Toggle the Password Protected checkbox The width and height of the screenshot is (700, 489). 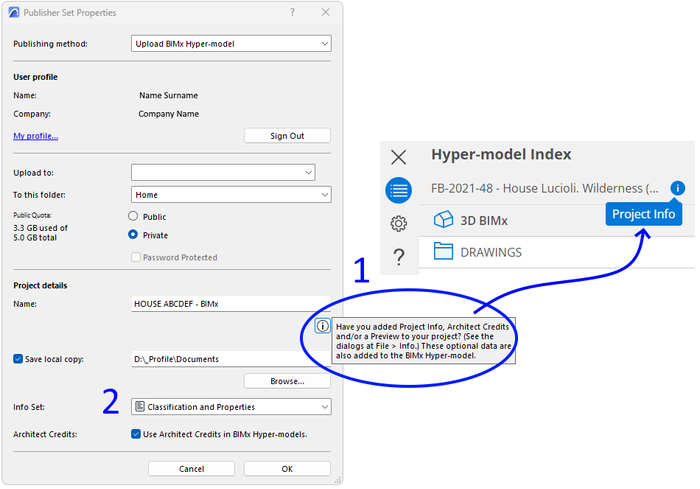136,257
